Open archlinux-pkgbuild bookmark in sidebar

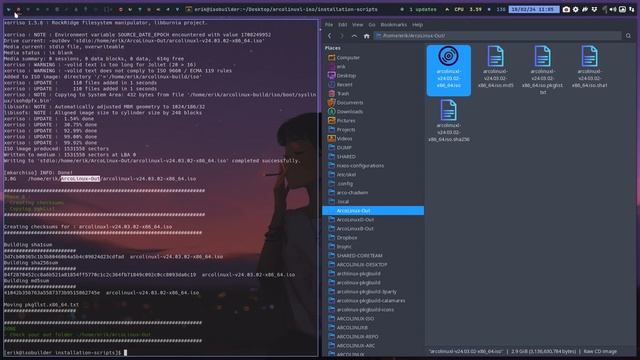(x=354, y=273)
